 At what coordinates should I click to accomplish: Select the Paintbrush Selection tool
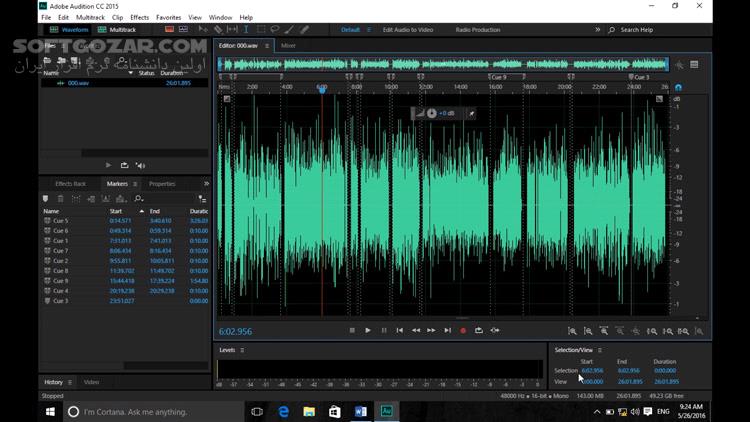point(289,30)
